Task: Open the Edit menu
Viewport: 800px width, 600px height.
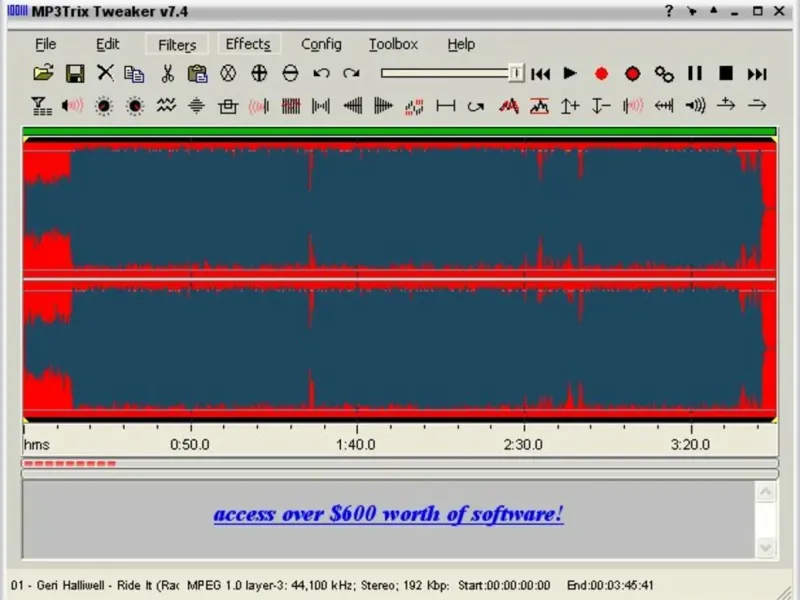Action: point(108,44)
